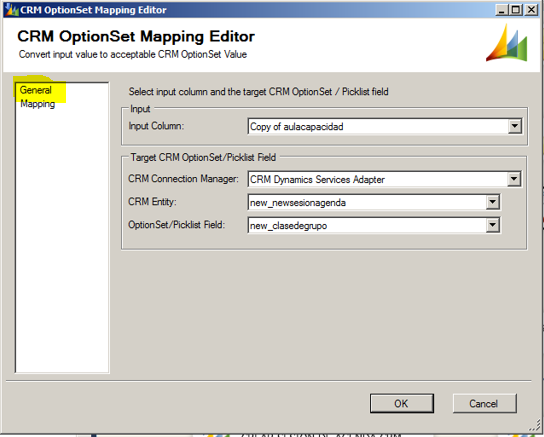Select the General page in the left list
This screenshot has width=544, height=437.
click(x=36, y=90)
